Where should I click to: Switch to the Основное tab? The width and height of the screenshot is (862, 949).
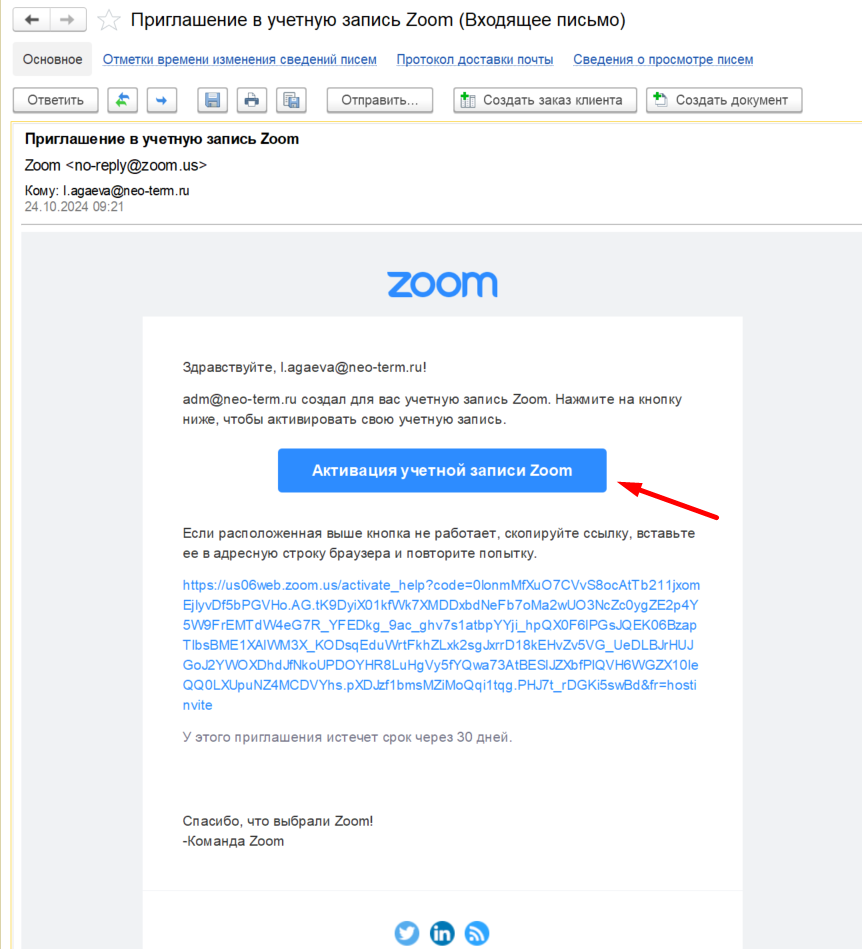tap(53, 59)
